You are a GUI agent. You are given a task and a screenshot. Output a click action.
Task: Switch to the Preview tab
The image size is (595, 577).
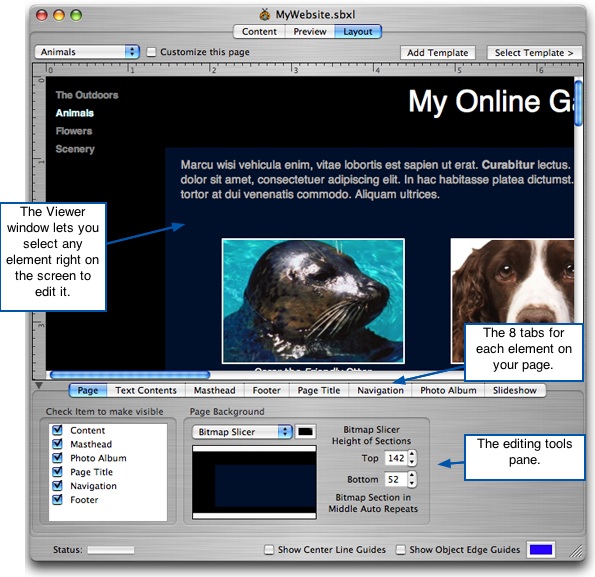(x=310, y=31)
